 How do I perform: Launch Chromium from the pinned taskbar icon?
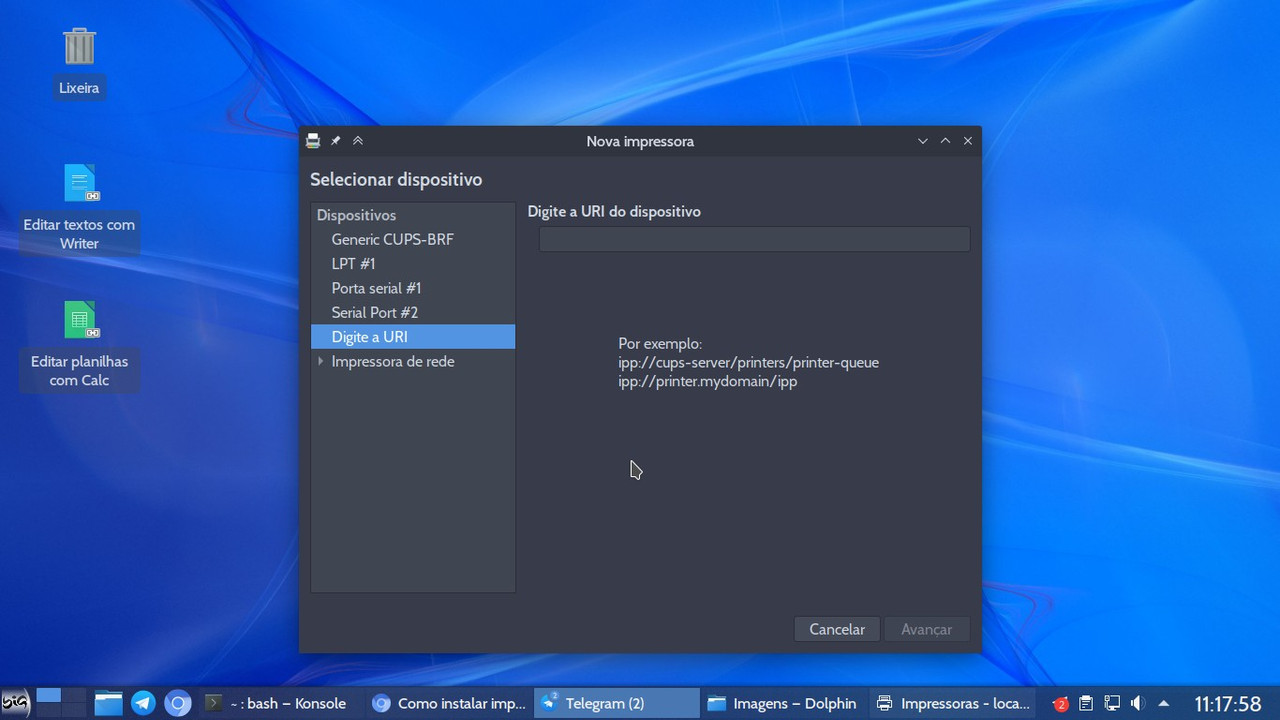point(178,703)
